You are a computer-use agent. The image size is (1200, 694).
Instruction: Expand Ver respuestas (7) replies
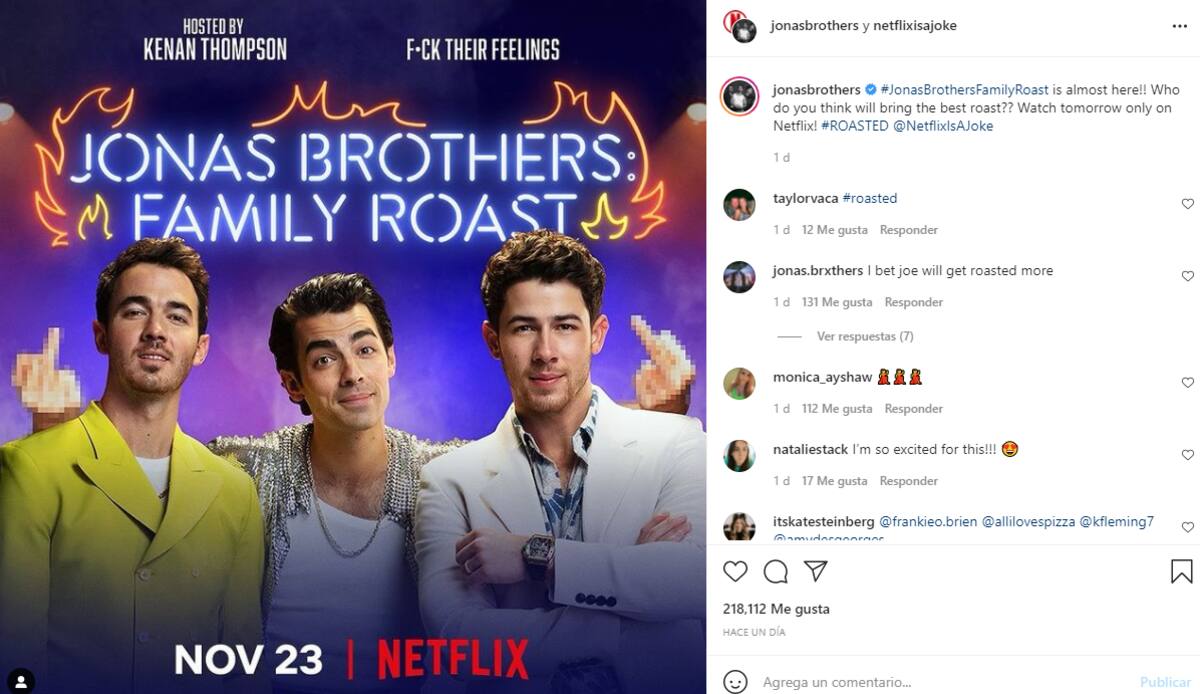(x=865, y=336)
